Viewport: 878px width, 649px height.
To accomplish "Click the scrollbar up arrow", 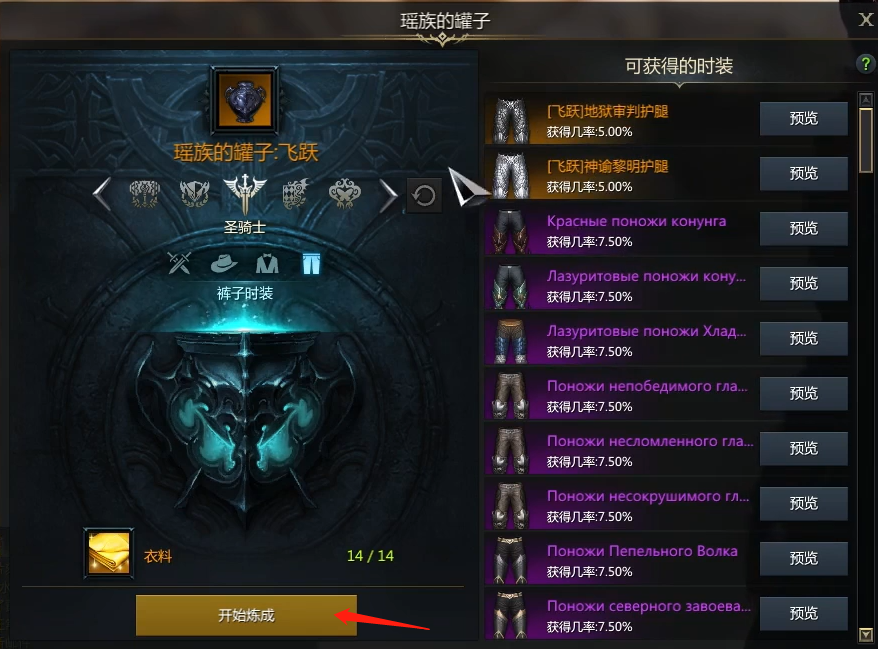I will (x=866, y=100).
